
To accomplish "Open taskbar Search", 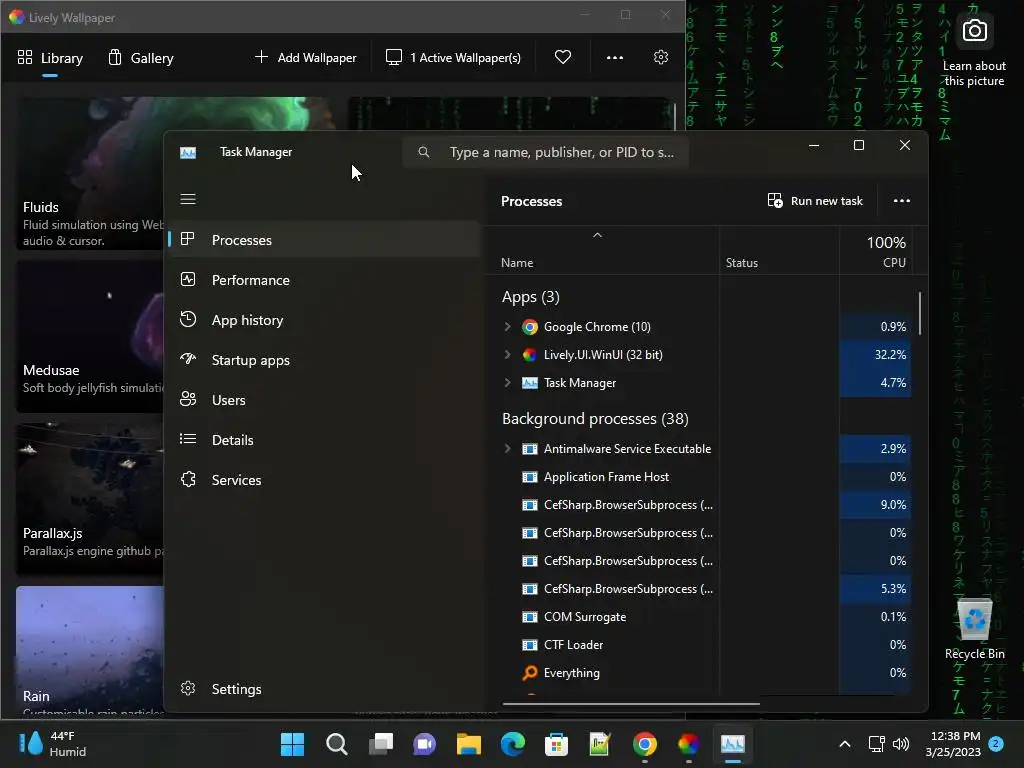I will point(336,744).
